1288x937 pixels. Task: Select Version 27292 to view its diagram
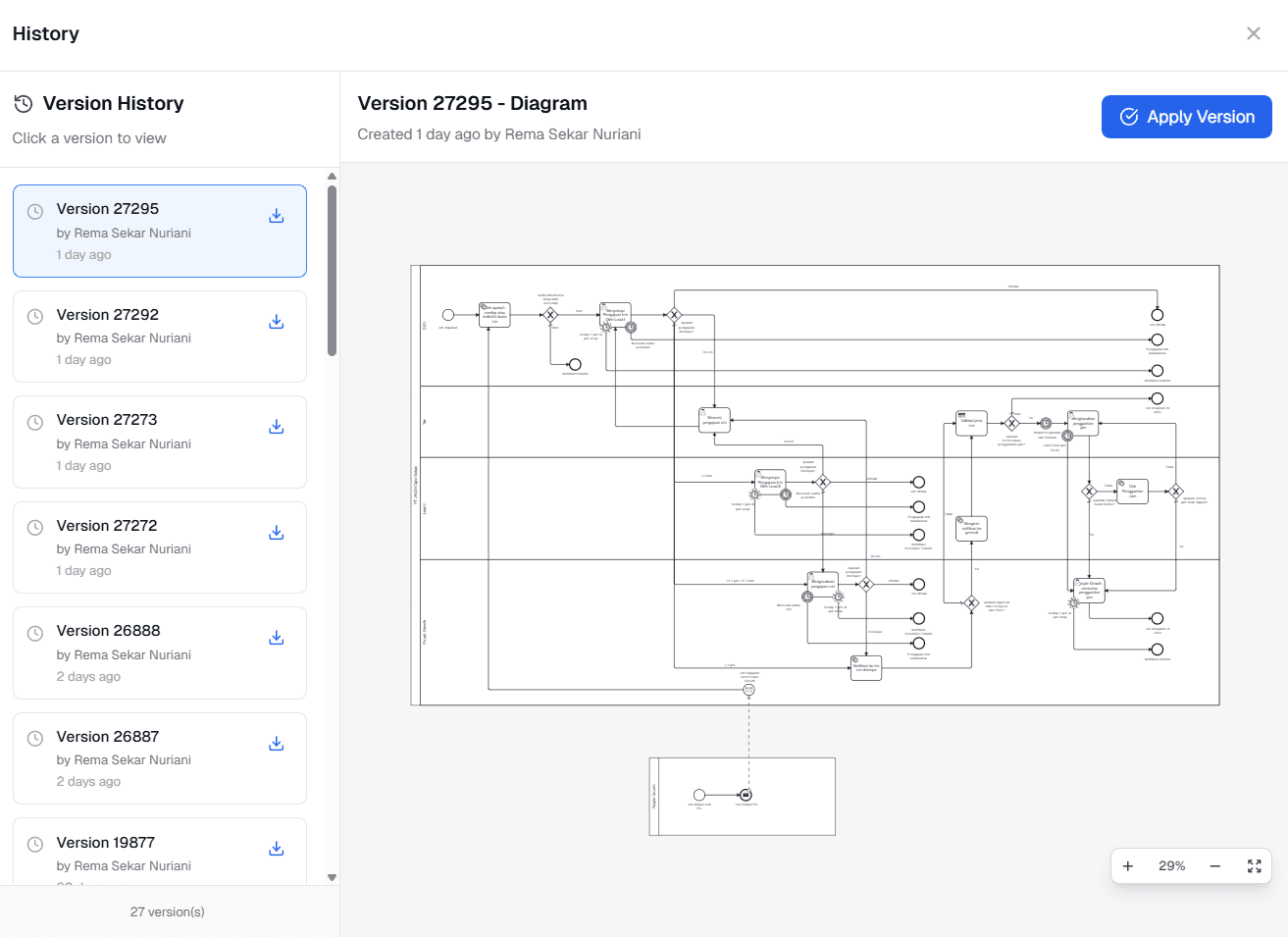[x=147, y=337]
